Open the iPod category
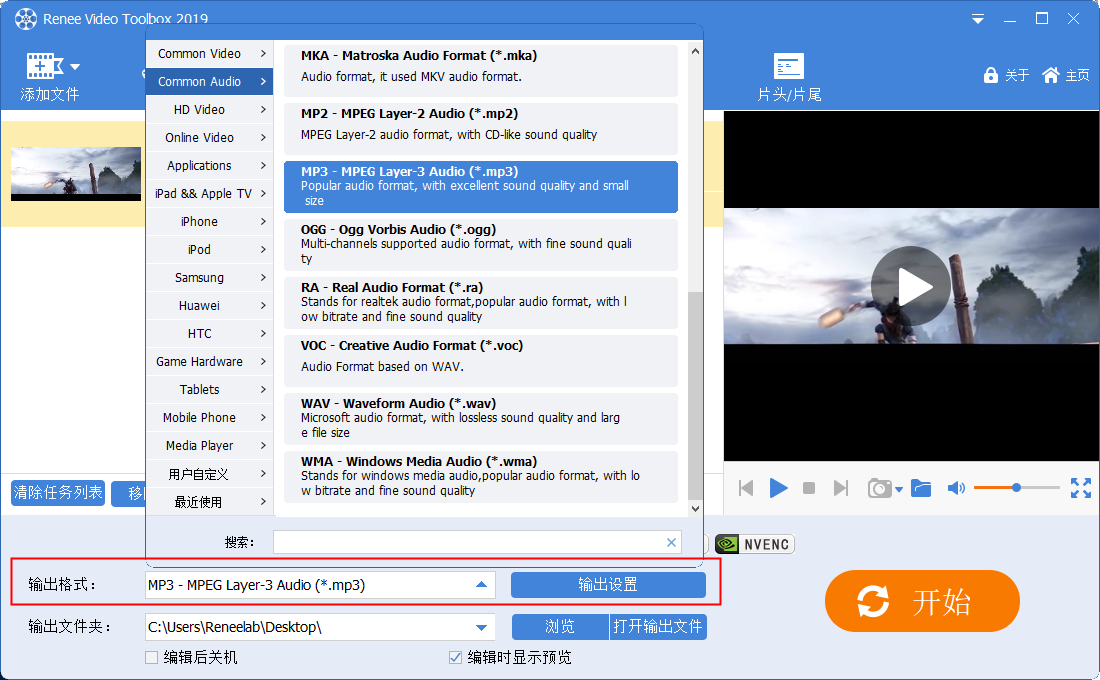Screen dimensions: 1100x680 [210, 250]
